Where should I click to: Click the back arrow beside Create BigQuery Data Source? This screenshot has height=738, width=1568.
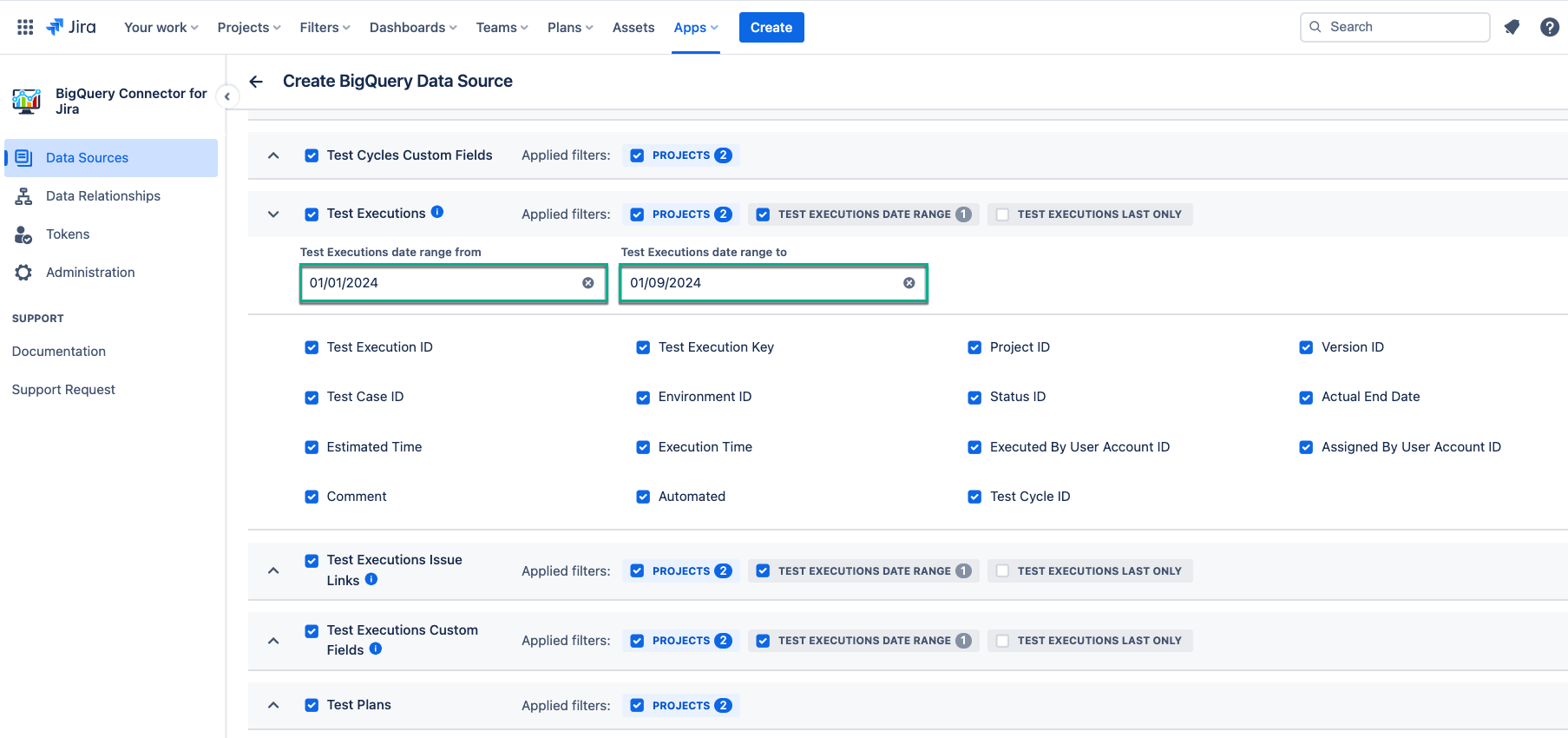click(256, 82)
